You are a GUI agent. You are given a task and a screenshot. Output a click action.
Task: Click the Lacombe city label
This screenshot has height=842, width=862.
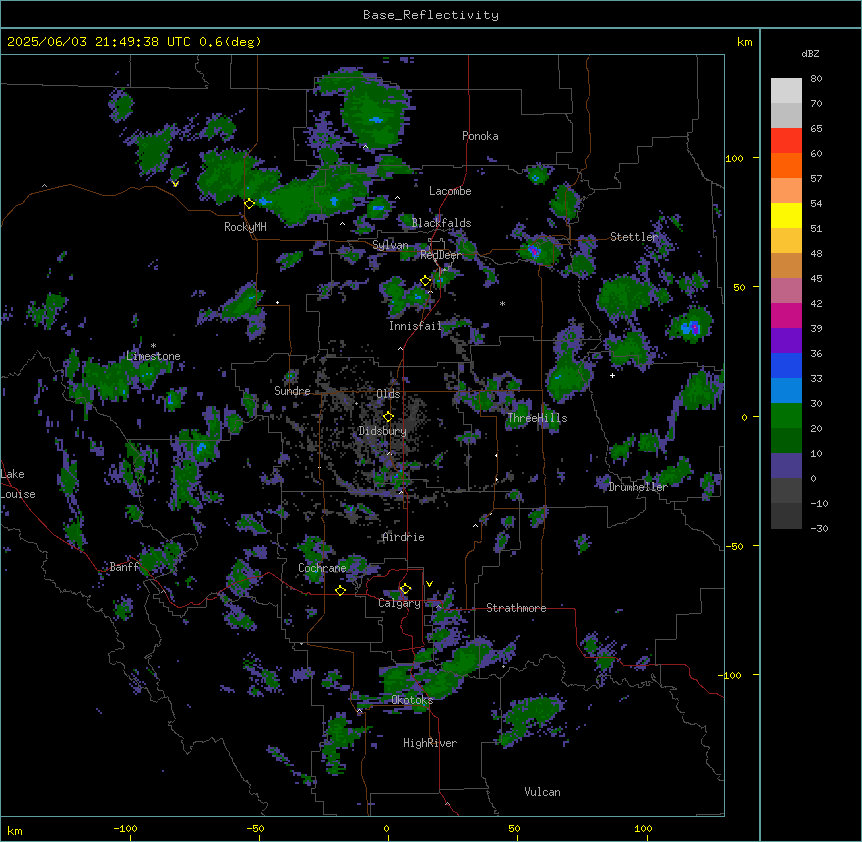click(x=450, y=191)
